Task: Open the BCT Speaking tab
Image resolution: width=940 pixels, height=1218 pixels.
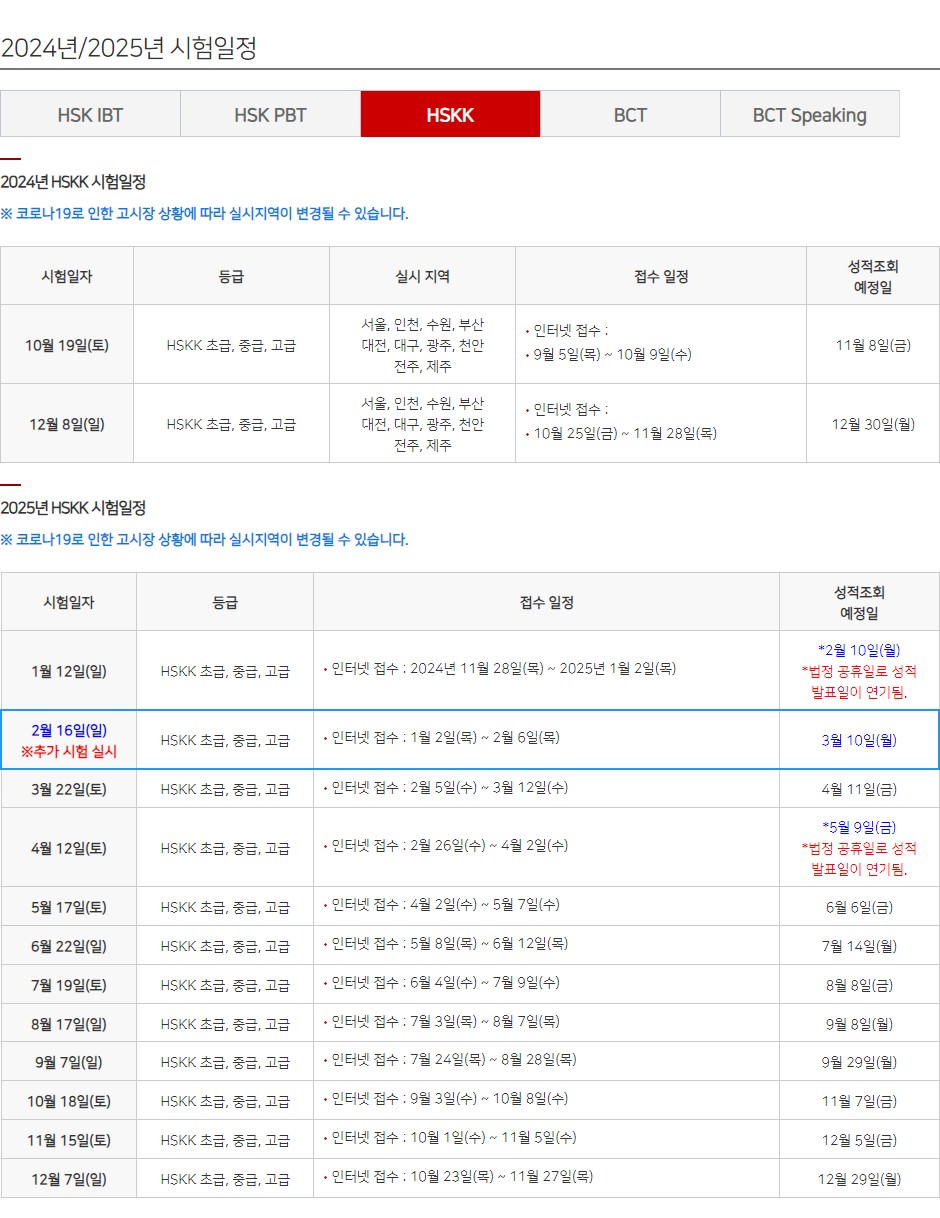Action: coord(810,114)
